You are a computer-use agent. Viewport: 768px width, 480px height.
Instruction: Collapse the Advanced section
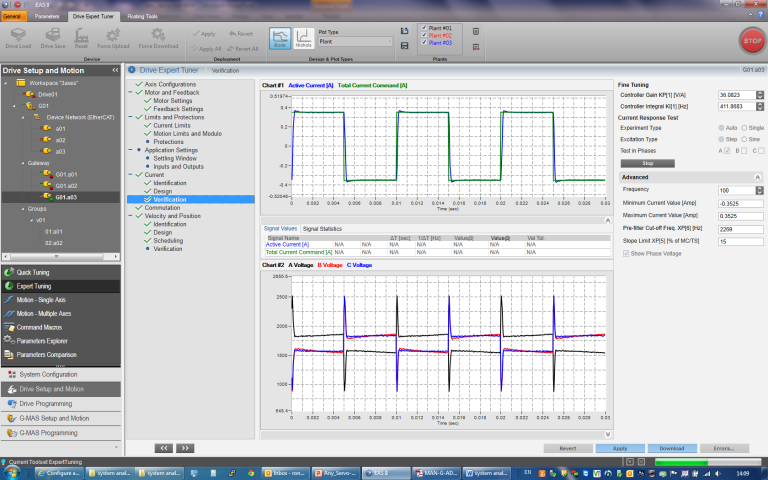759,177
